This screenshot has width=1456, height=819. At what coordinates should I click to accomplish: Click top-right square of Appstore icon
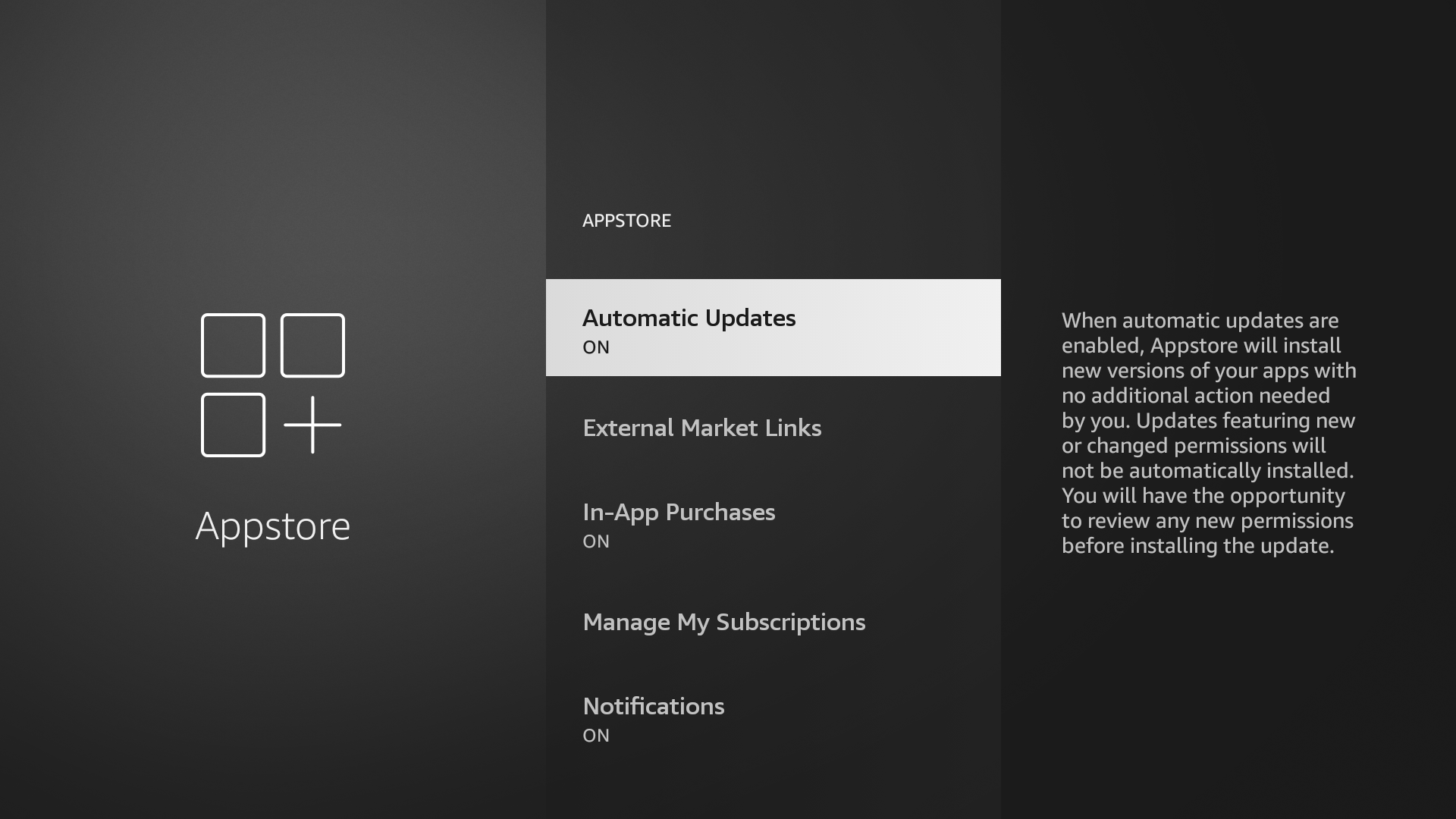312,345
